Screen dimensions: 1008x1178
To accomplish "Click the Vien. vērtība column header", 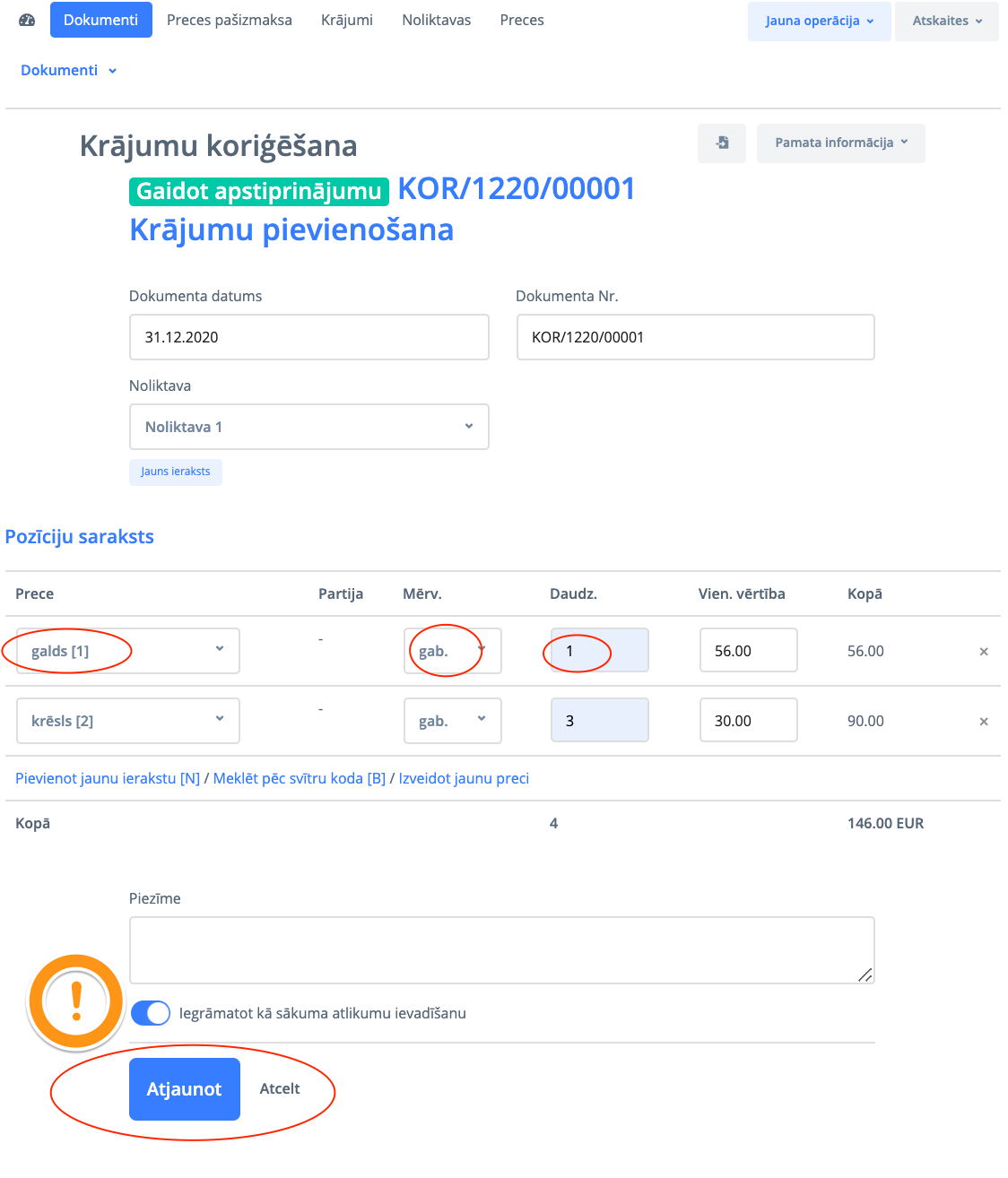I will [742, 593].
